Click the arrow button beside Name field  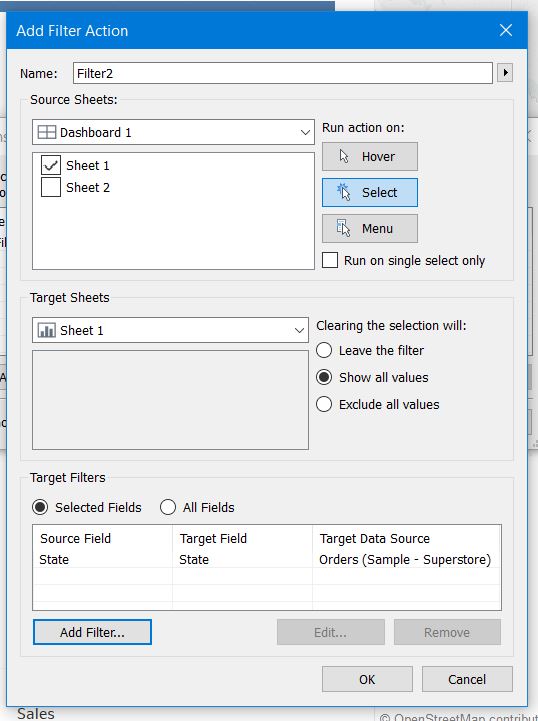(505, 73)
